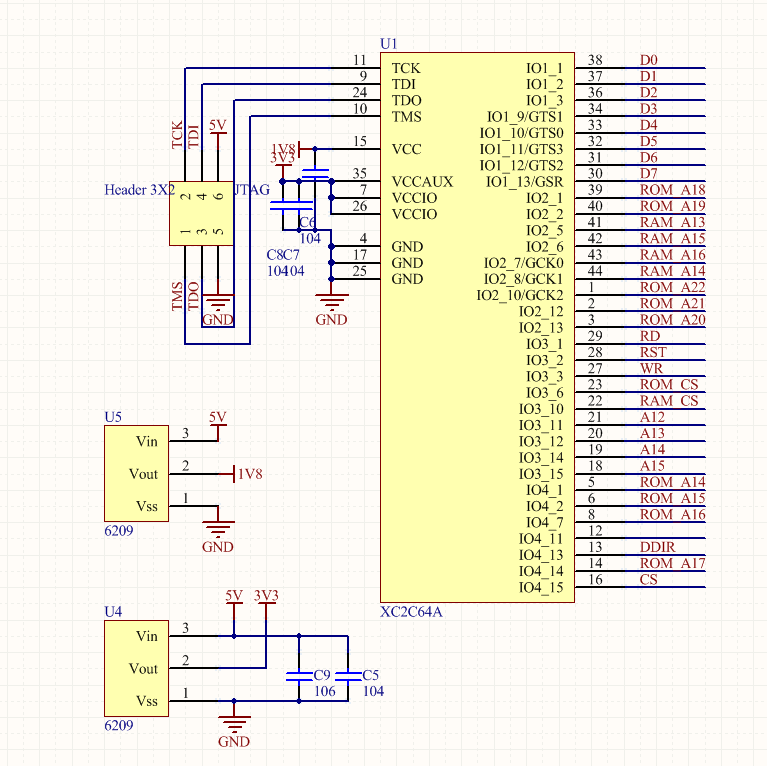Image resolution: width=767 pixels, height=766 pixels.
Task: Click the RST net label
Action: pyautogui.click(x=652, y=352)
